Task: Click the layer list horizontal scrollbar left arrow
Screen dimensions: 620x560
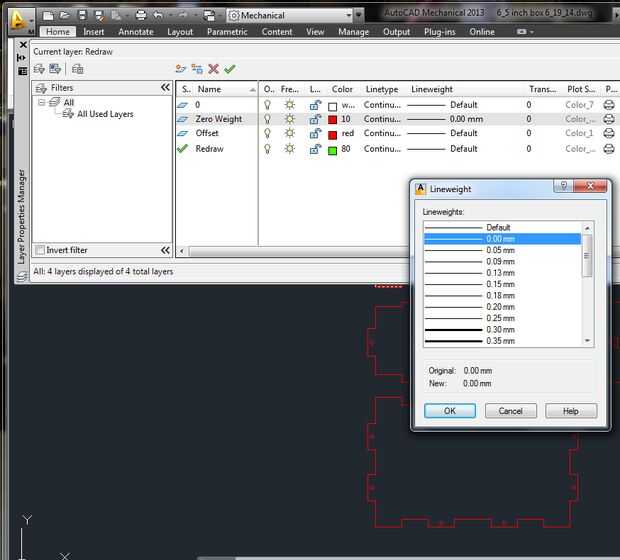Action: [x=182, y=251]
